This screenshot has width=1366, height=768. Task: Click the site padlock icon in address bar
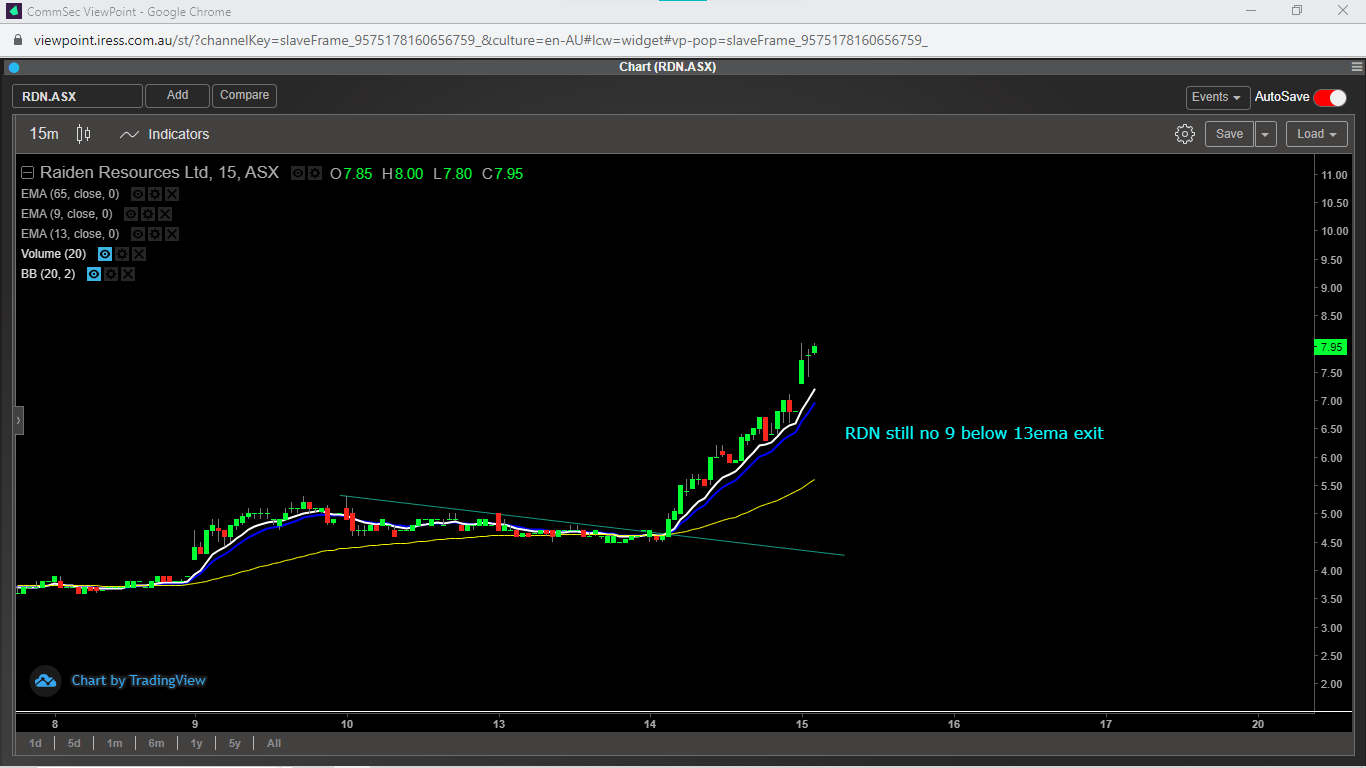(17, 41)
